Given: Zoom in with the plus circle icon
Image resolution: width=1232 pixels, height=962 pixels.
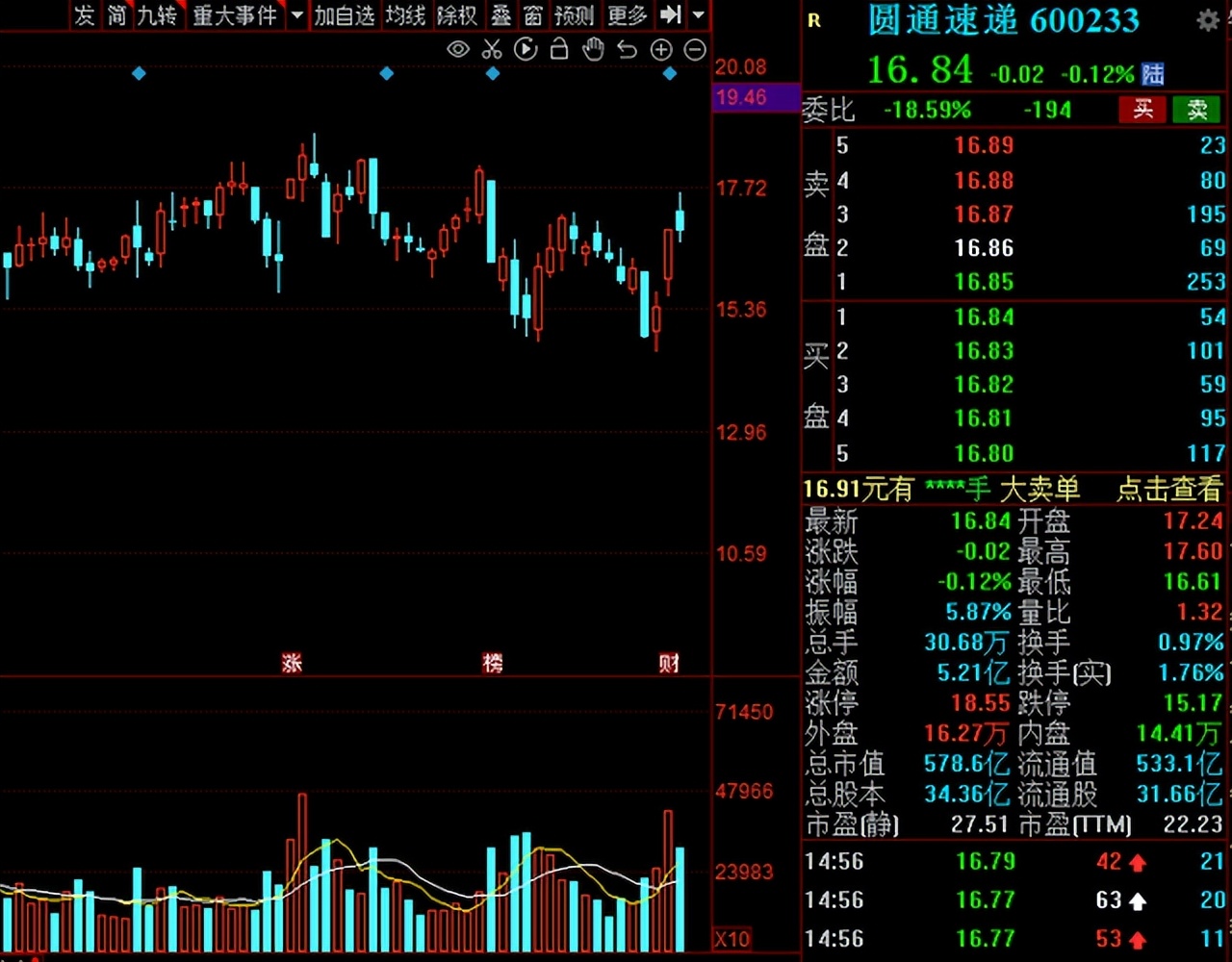Looking at the screenshot, I should [661, 49].
